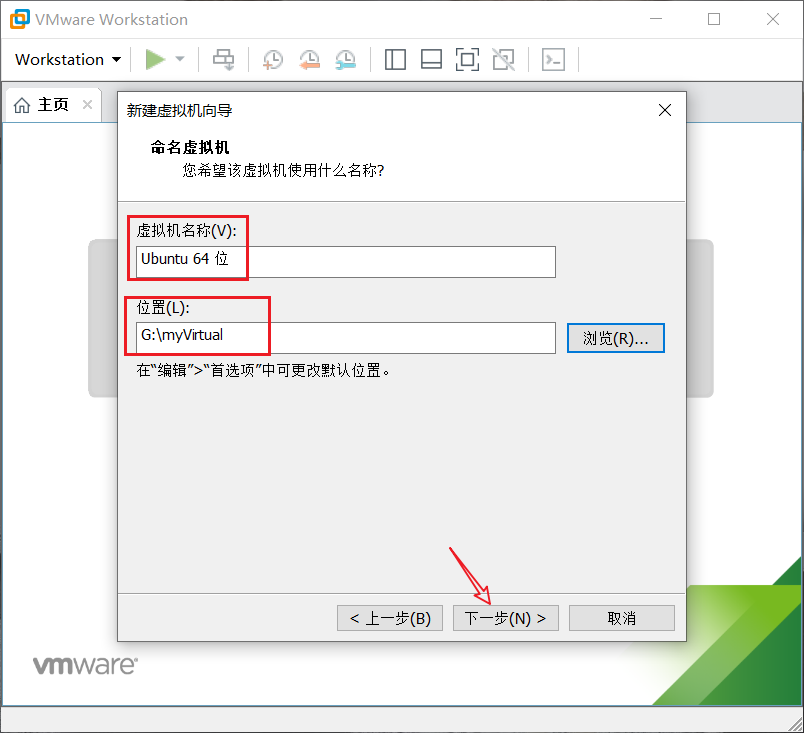Click the 虚拟机名称 input field
Viewport: 804px width, 733px height.
coord(346,262)
